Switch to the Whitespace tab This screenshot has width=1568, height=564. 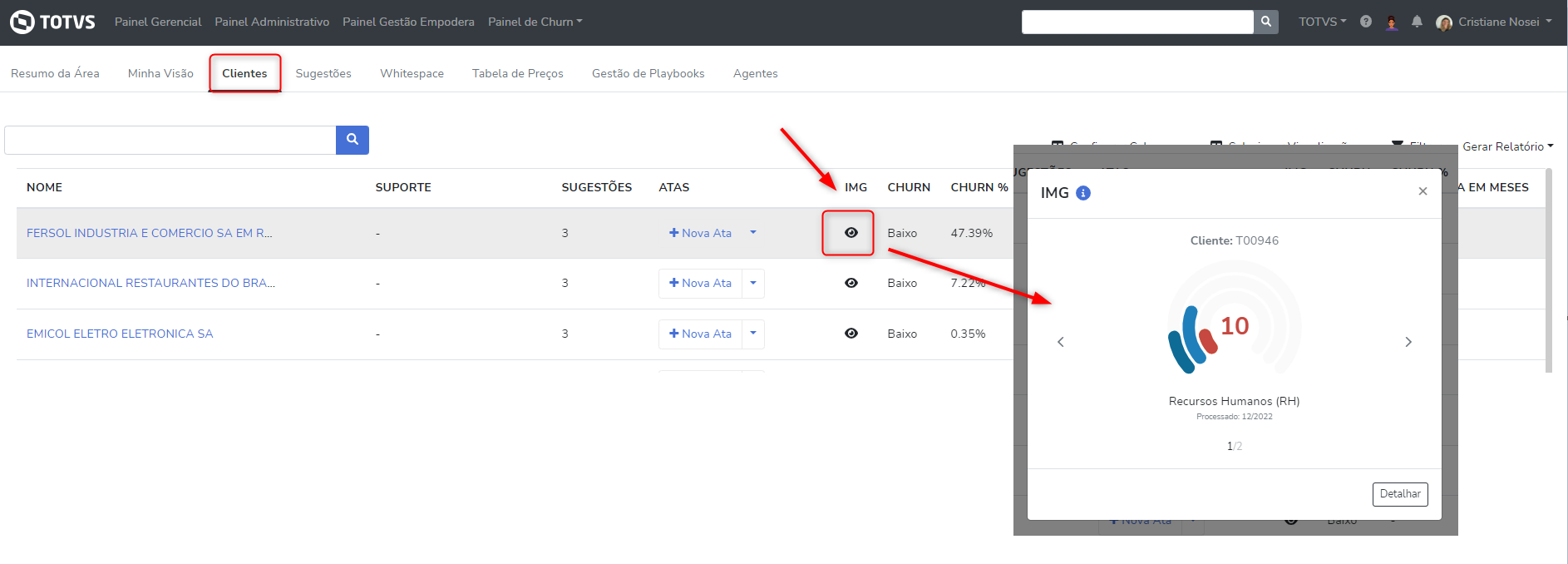(x=412, y=73)
